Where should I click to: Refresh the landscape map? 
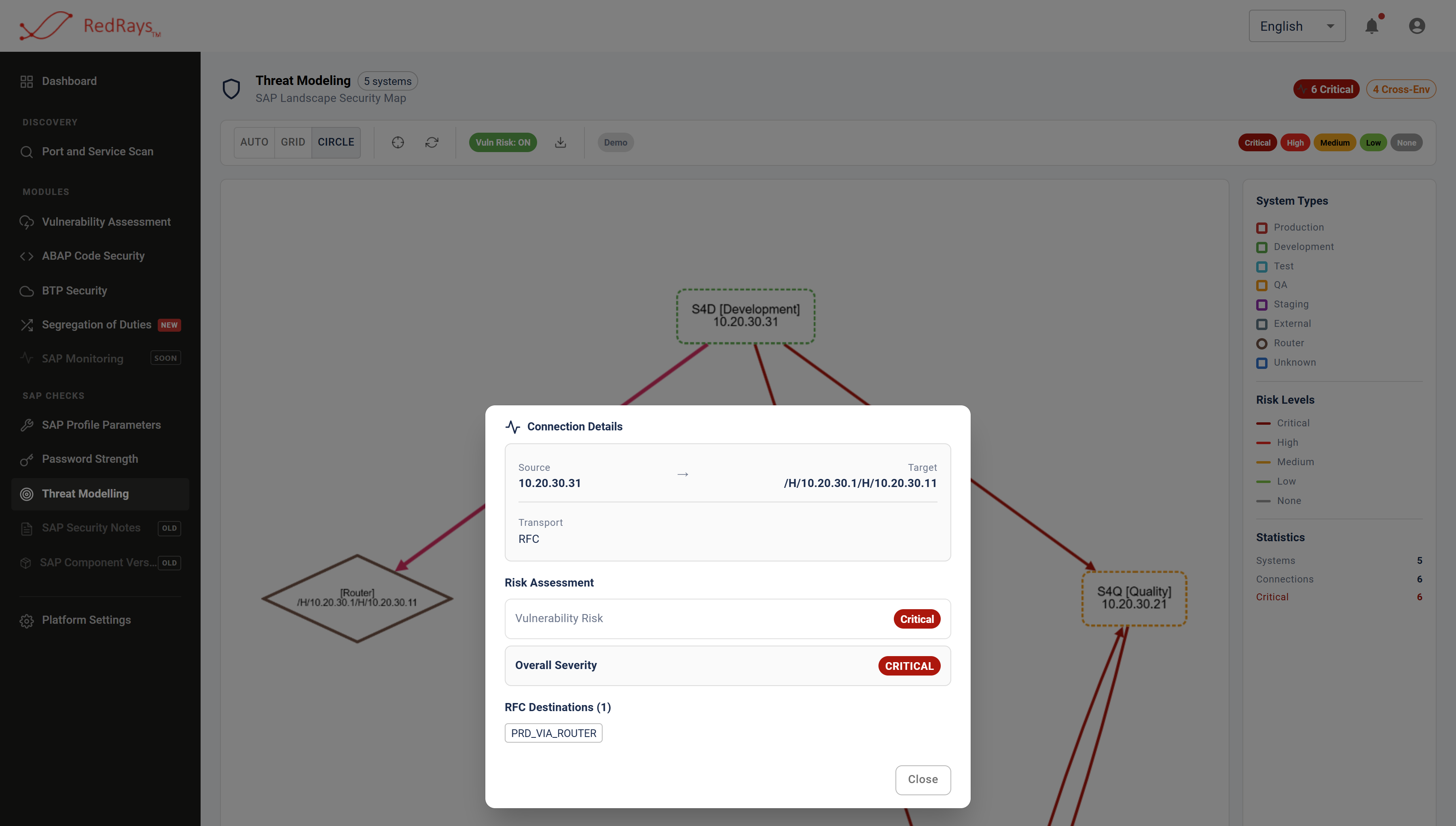[432, 142]
